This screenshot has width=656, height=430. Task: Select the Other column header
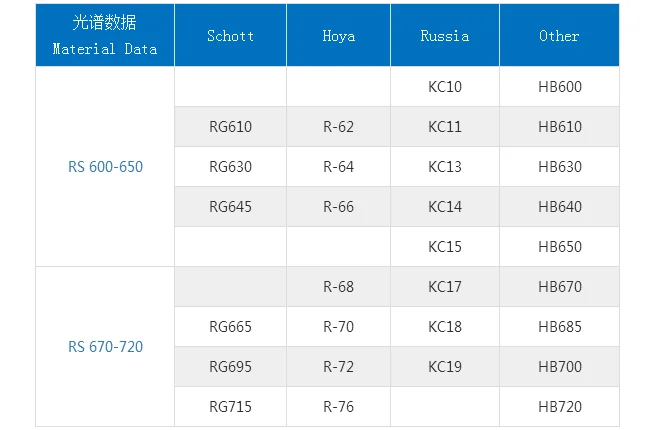559,36
